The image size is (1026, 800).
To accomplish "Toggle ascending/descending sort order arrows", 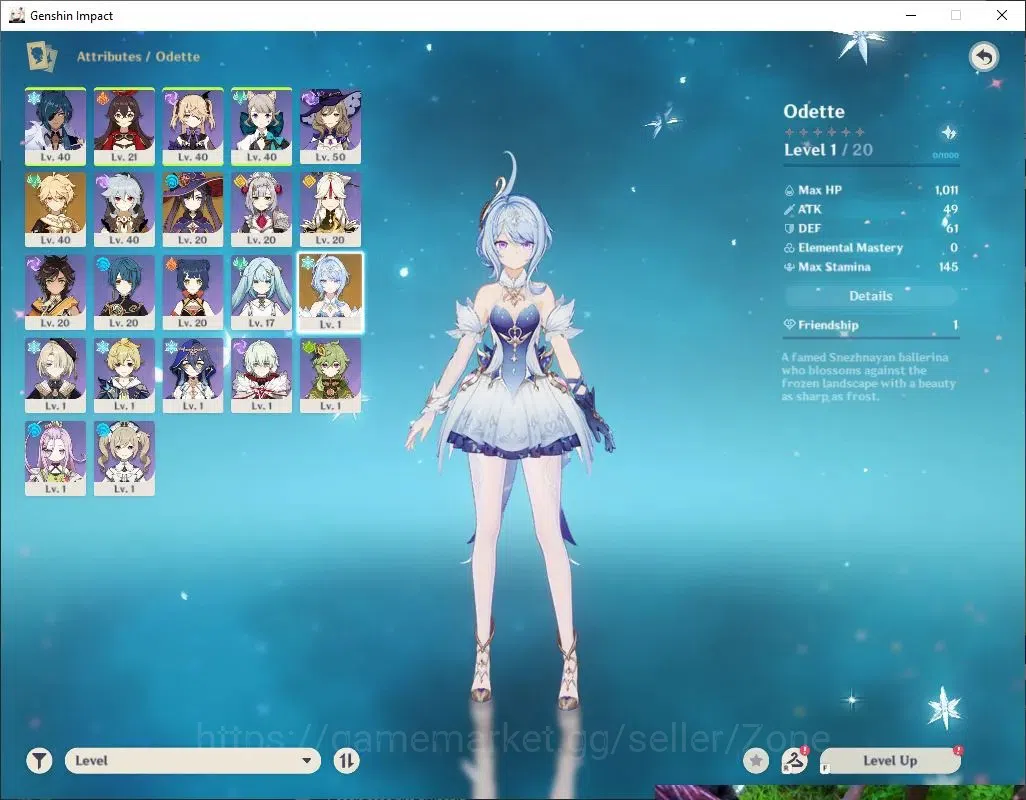I will tap(347, 761).
